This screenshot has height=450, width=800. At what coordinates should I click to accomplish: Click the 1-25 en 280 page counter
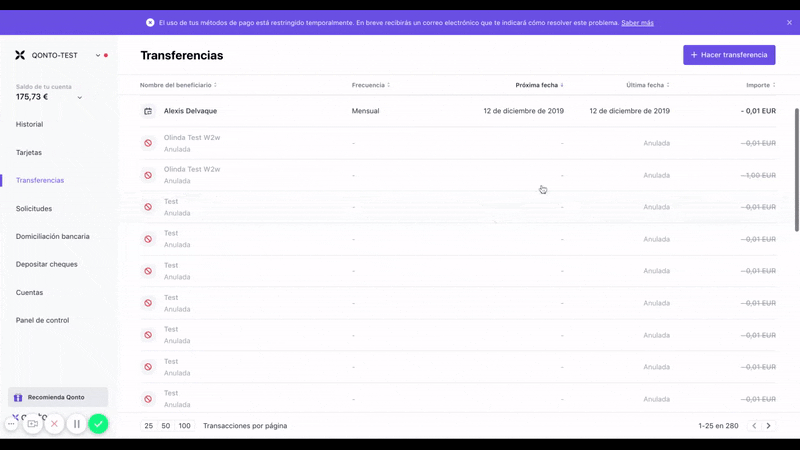click(x=718, y=426)
